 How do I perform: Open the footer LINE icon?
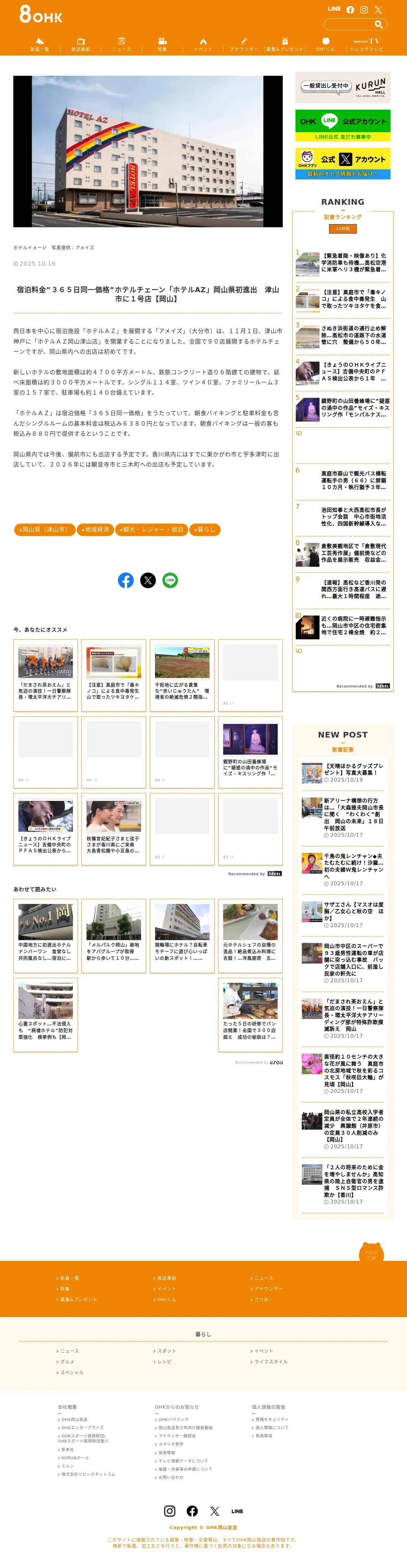click(x=237, y=1511)
